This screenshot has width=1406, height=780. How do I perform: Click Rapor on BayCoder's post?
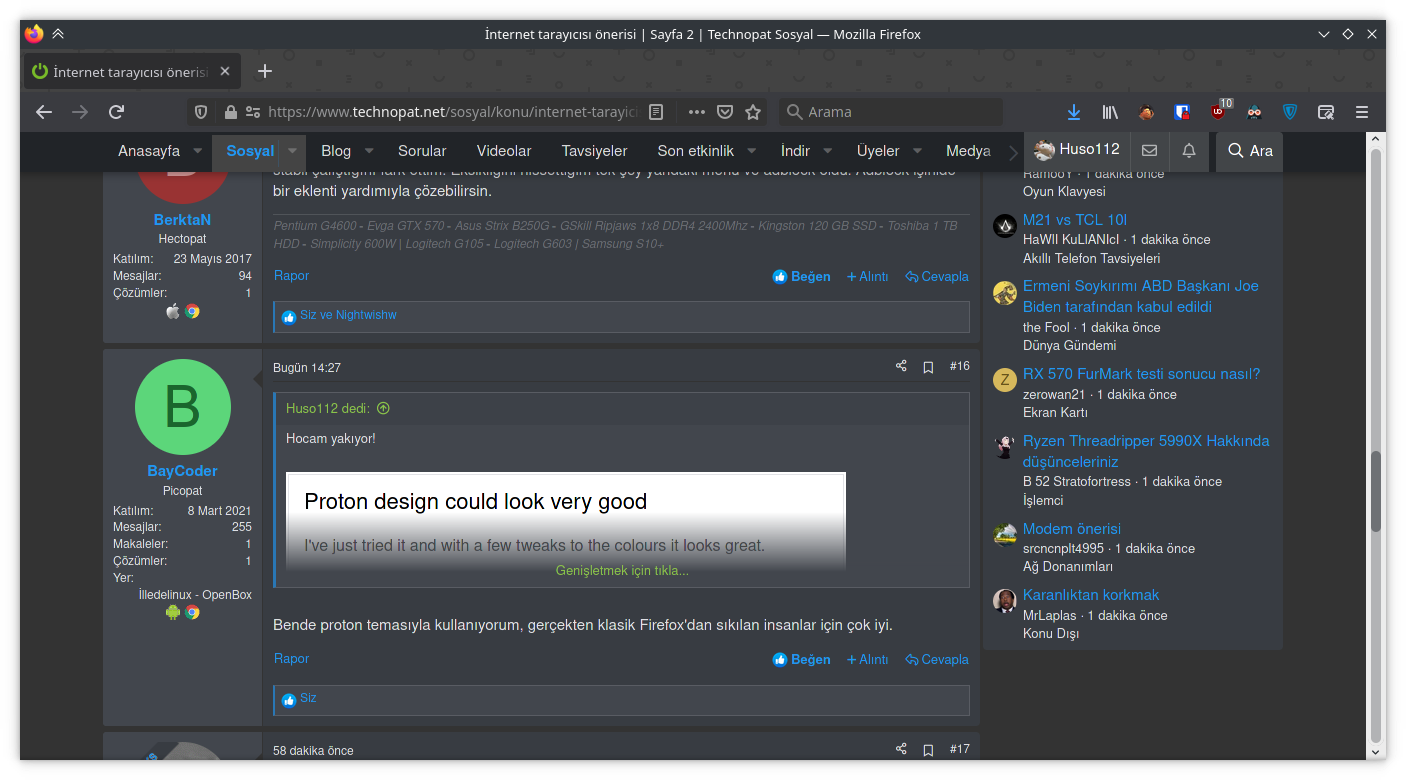292,659
